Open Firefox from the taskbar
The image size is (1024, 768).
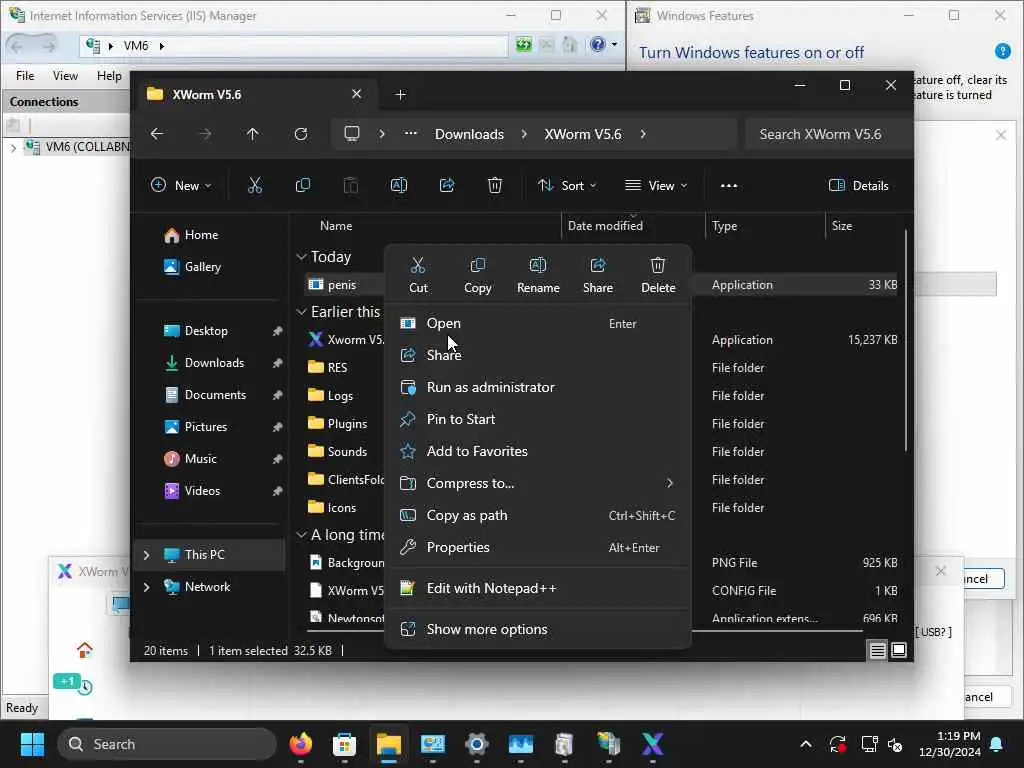[300, 744]
